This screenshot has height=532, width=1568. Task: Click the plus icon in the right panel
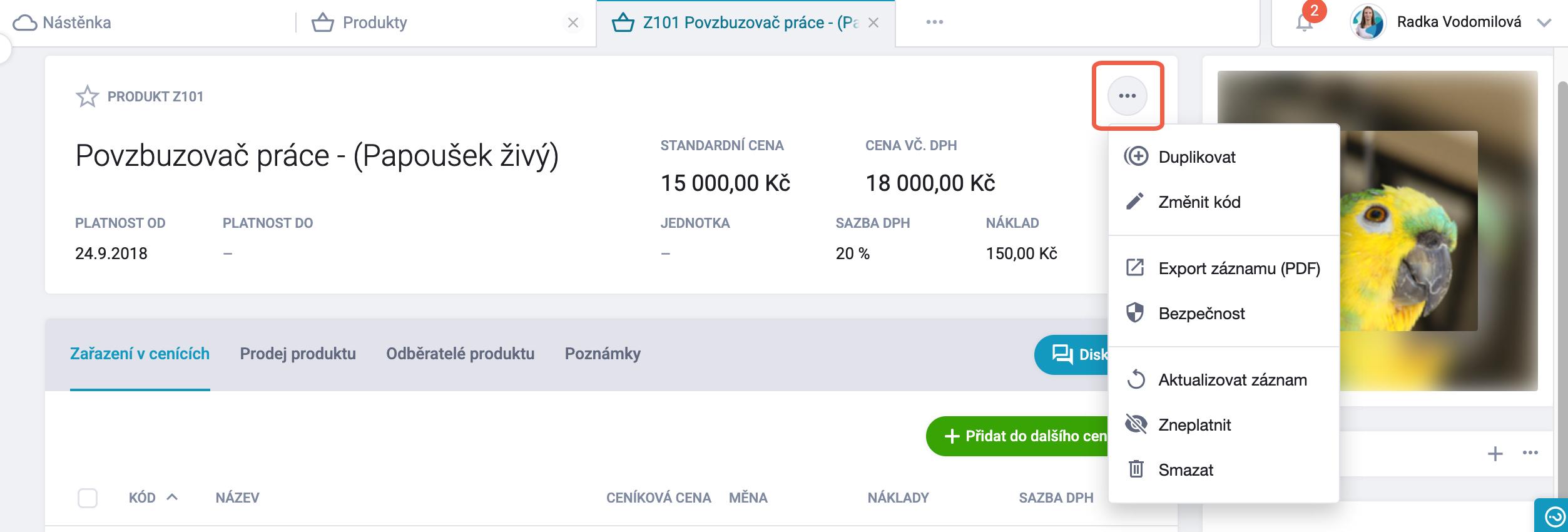coord(1495,454)
